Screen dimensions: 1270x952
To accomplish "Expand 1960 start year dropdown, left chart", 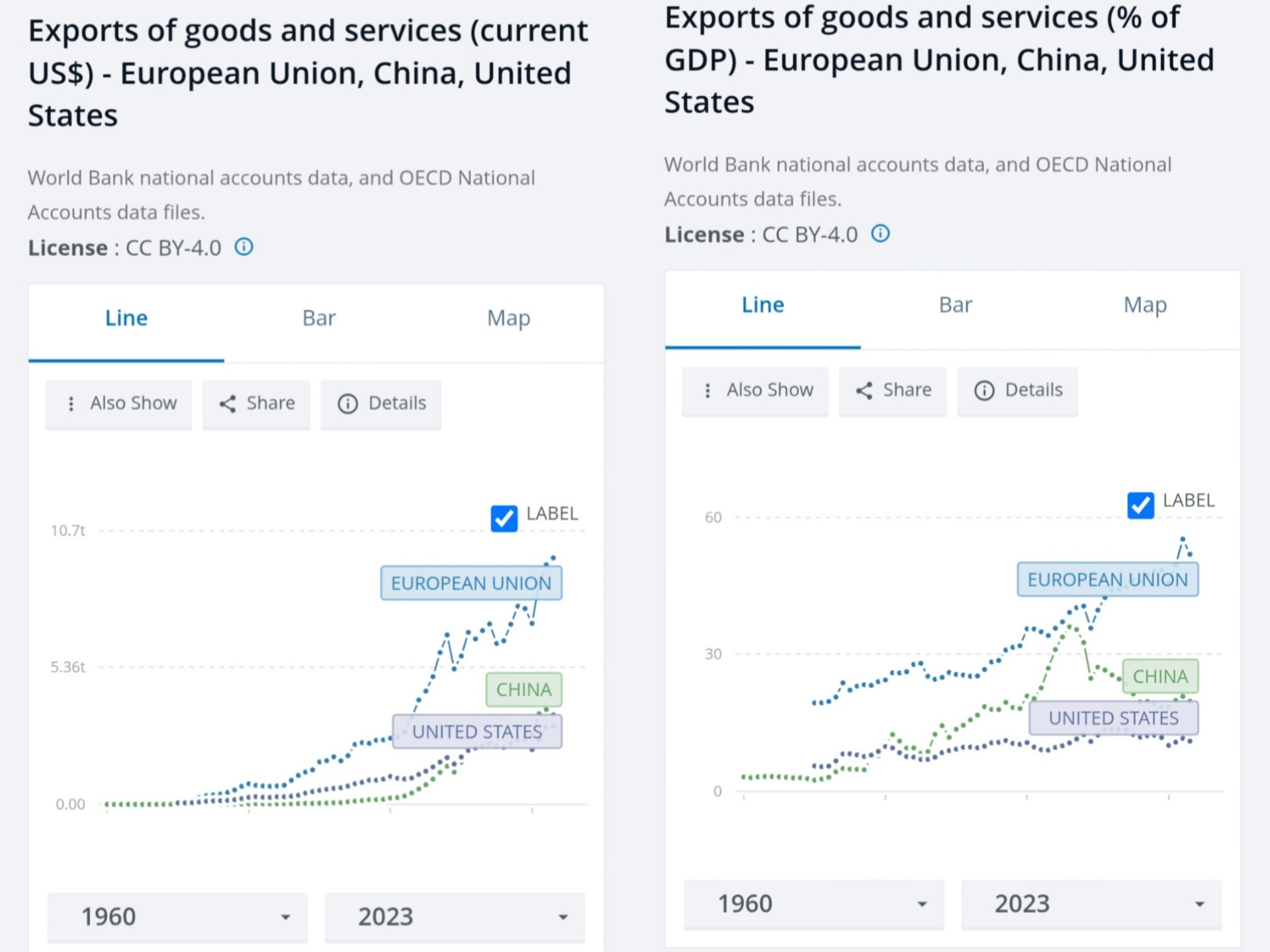I will [x=177, y=917].
